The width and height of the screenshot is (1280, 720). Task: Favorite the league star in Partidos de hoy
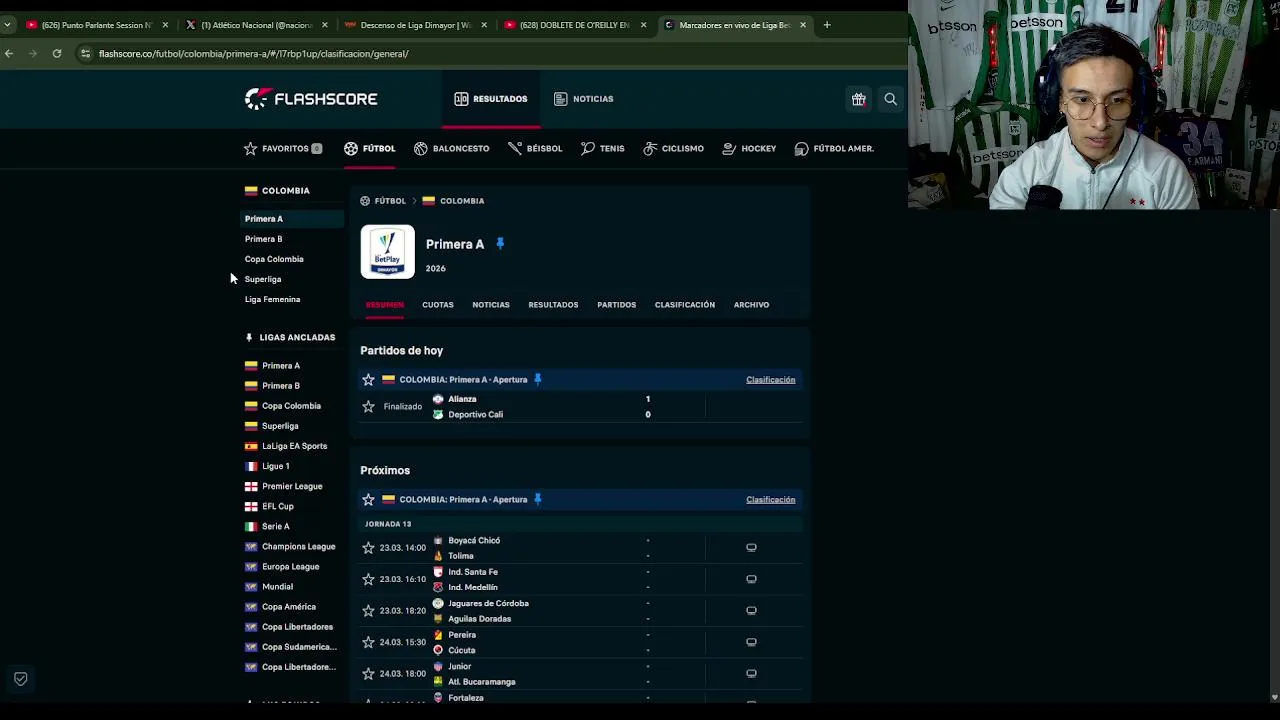click(368, 380)
